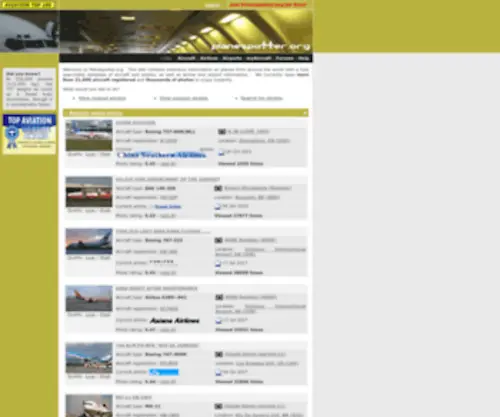Open the 'Search for photos' link
The width and height of the screenshot is (500, 417).
pyautogui.click(x=261, y=98)
